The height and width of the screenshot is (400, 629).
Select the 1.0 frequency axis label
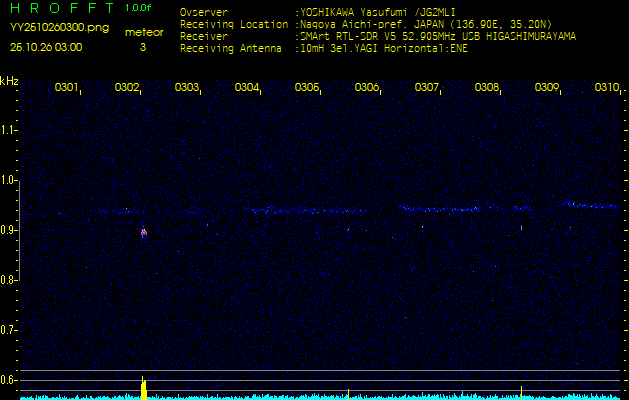[x=9, y=180]
